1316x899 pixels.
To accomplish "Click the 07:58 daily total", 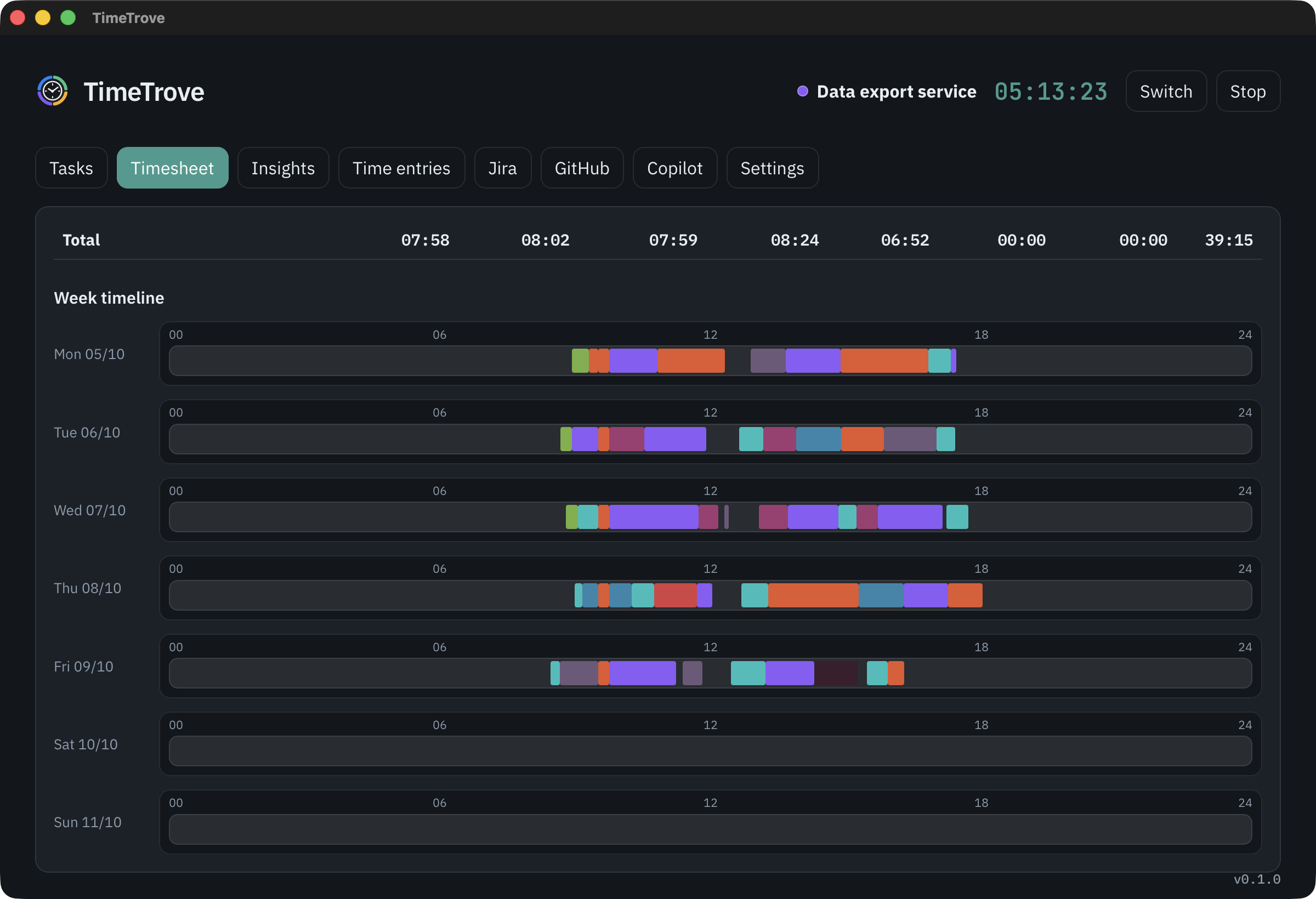I will [426, 240].
